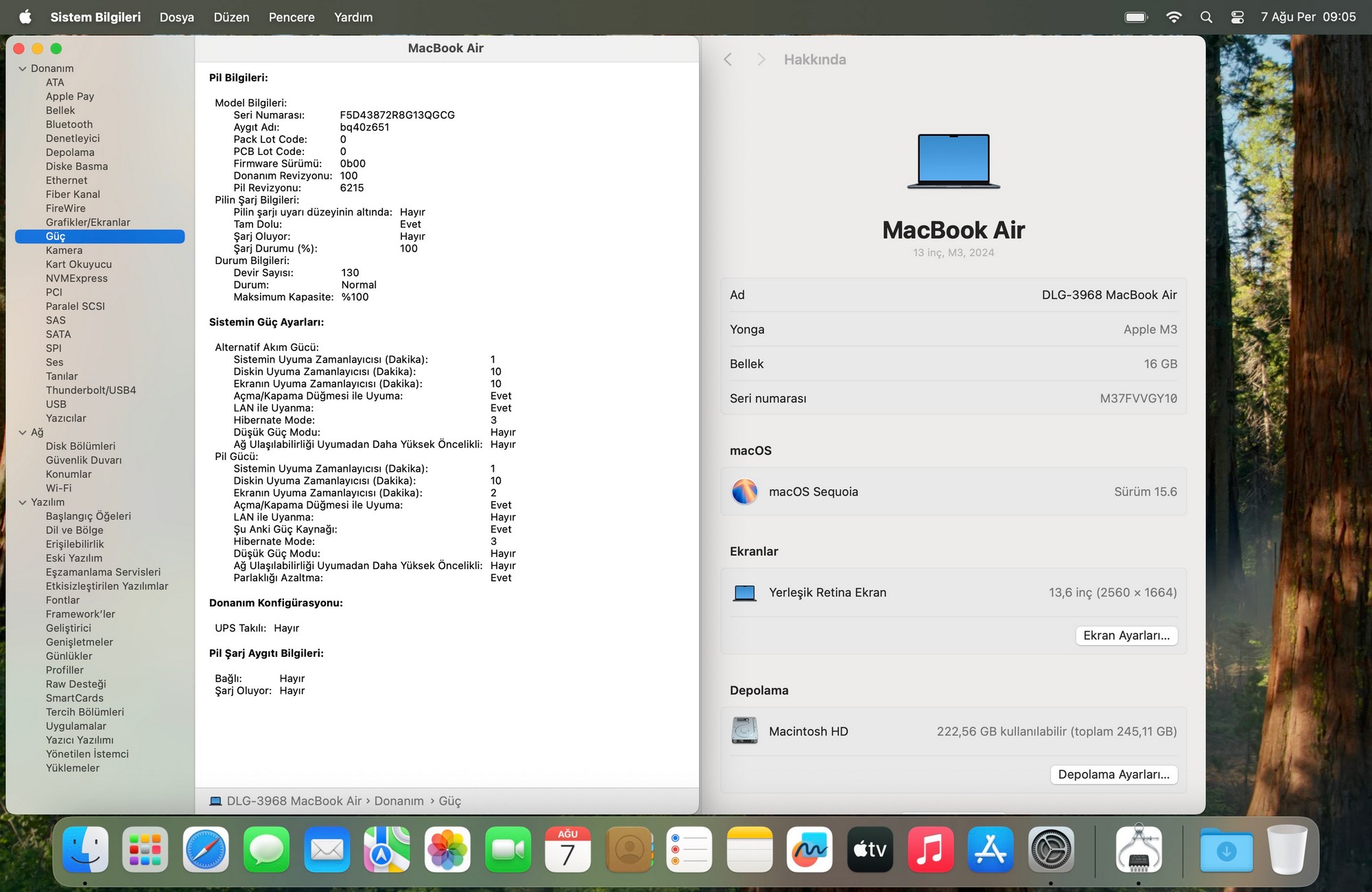
Task: Open Finder from the Dock
Action: [x=85, y=850]
